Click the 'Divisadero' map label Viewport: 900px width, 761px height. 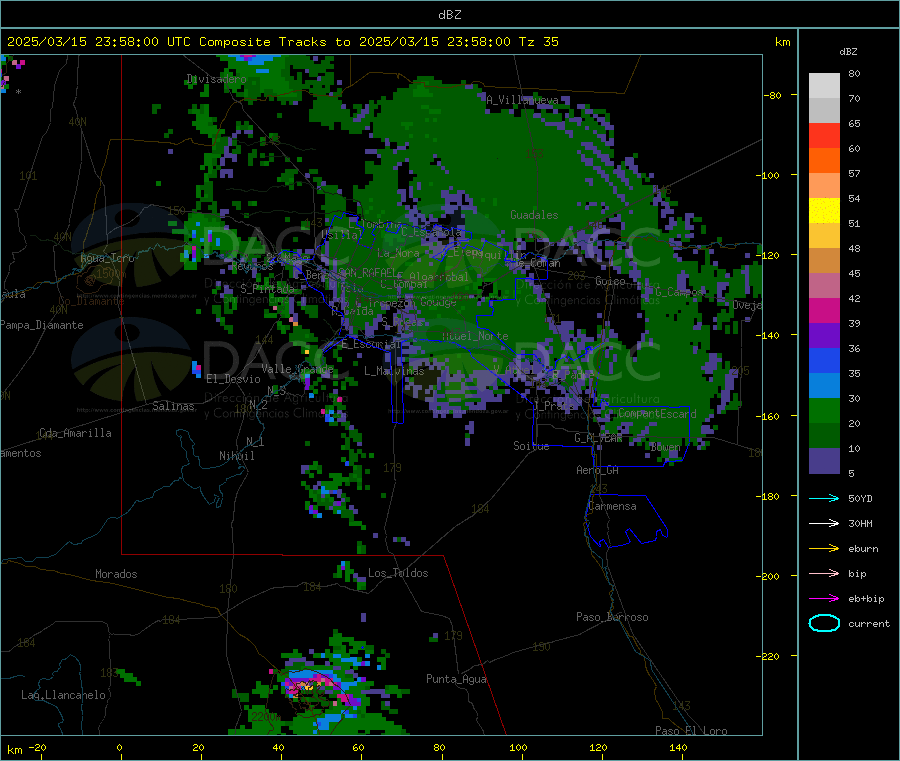point(216,79)
